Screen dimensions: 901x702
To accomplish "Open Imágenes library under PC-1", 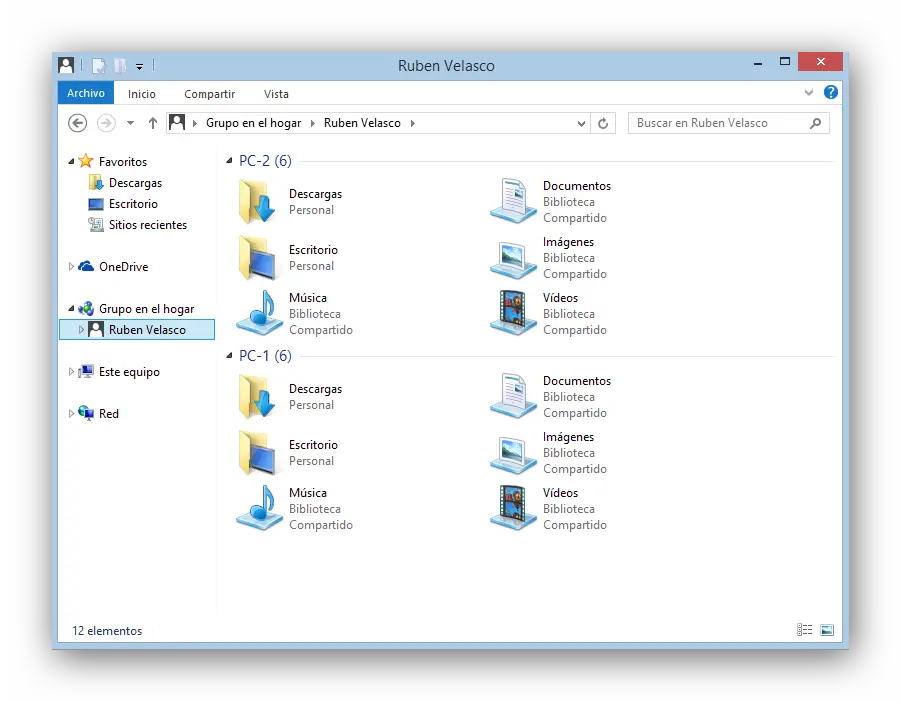I will 549,453.
